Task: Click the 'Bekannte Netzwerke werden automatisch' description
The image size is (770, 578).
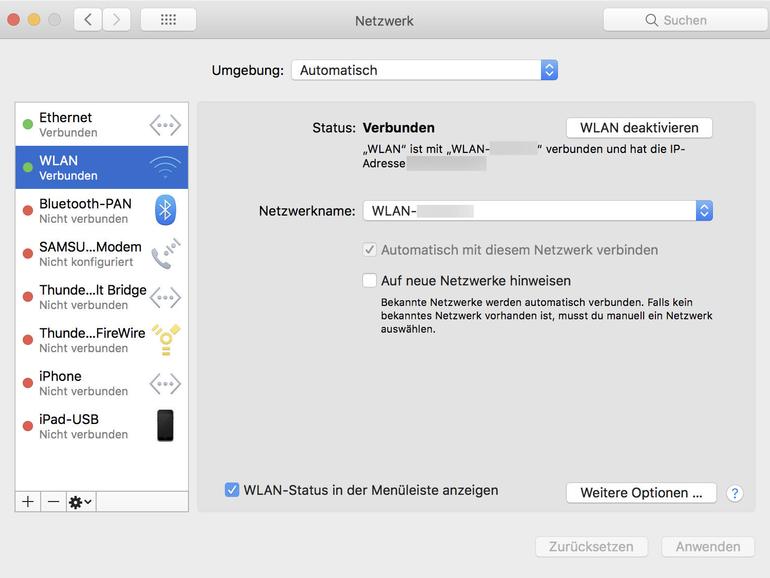Action: point(546,315)
